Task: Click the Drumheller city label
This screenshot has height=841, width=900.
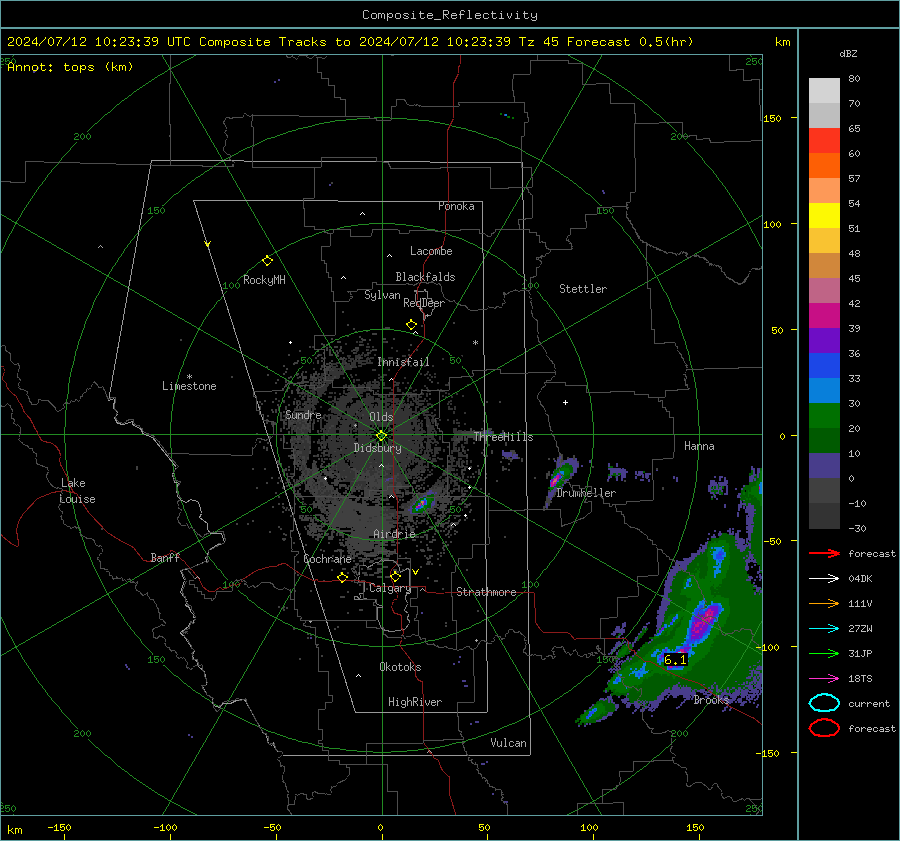Action: click(x=586, y=493)
